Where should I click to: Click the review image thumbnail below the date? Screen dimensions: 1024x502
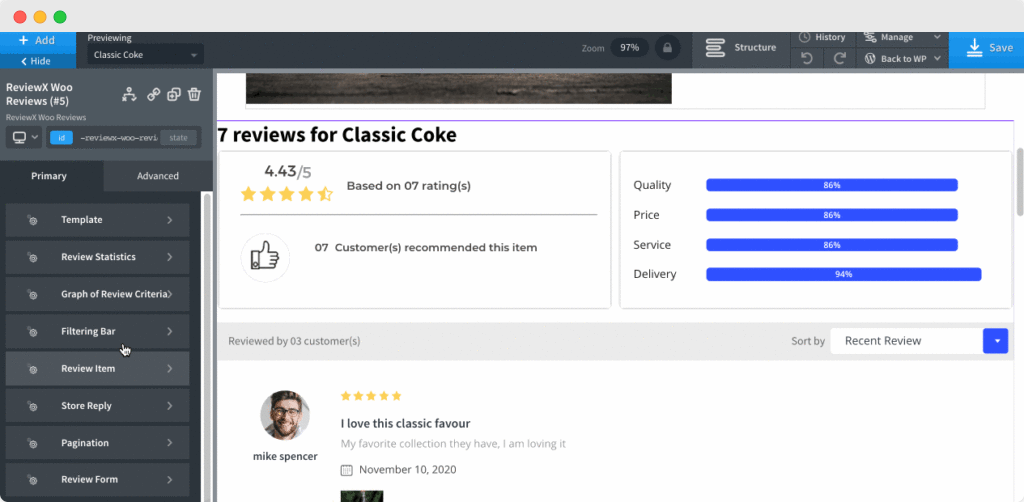pos(362,496)
